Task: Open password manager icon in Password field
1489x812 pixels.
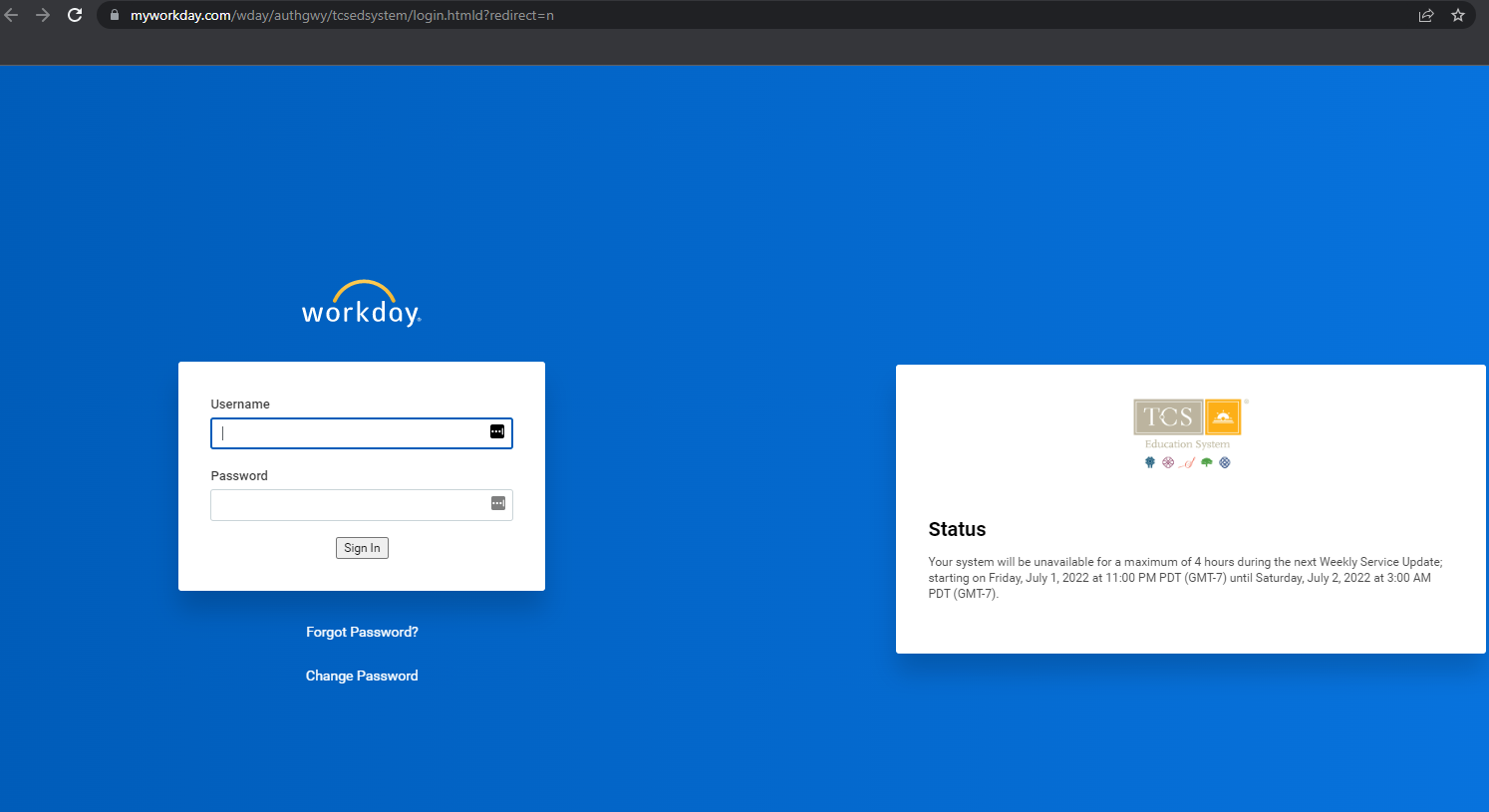Action: pos(498,503)
